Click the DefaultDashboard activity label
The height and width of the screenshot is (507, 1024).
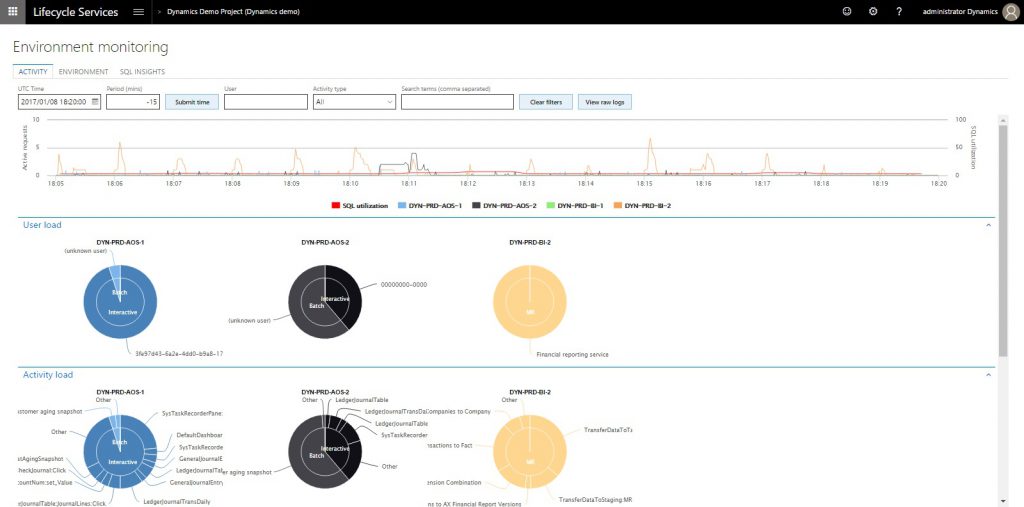[200, 435]
